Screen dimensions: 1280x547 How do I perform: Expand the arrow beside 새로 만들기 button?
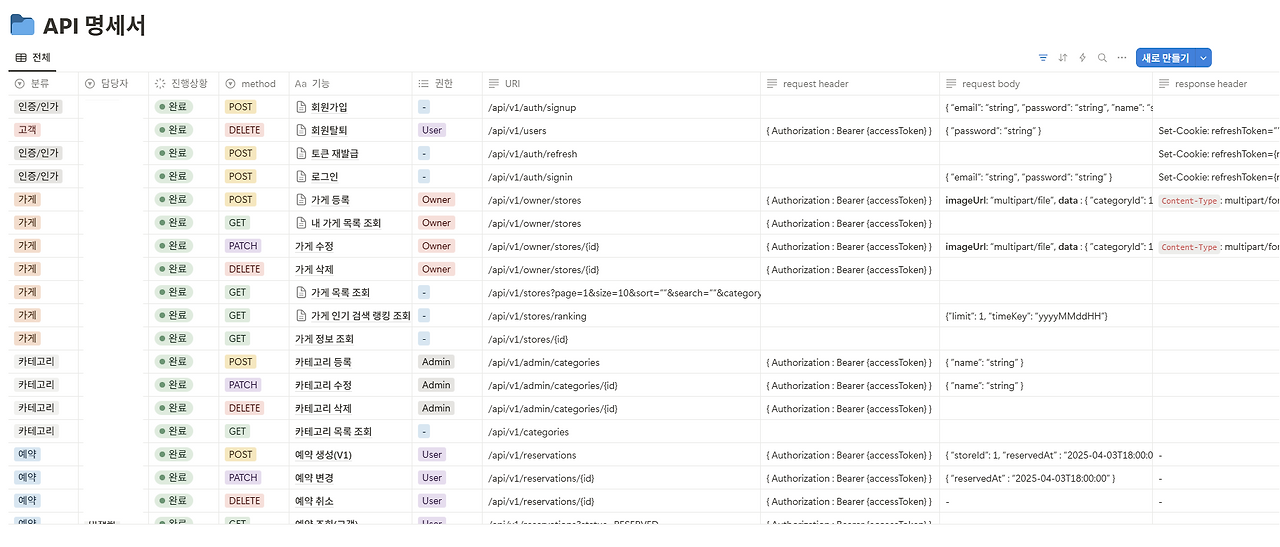(1204, 58)
